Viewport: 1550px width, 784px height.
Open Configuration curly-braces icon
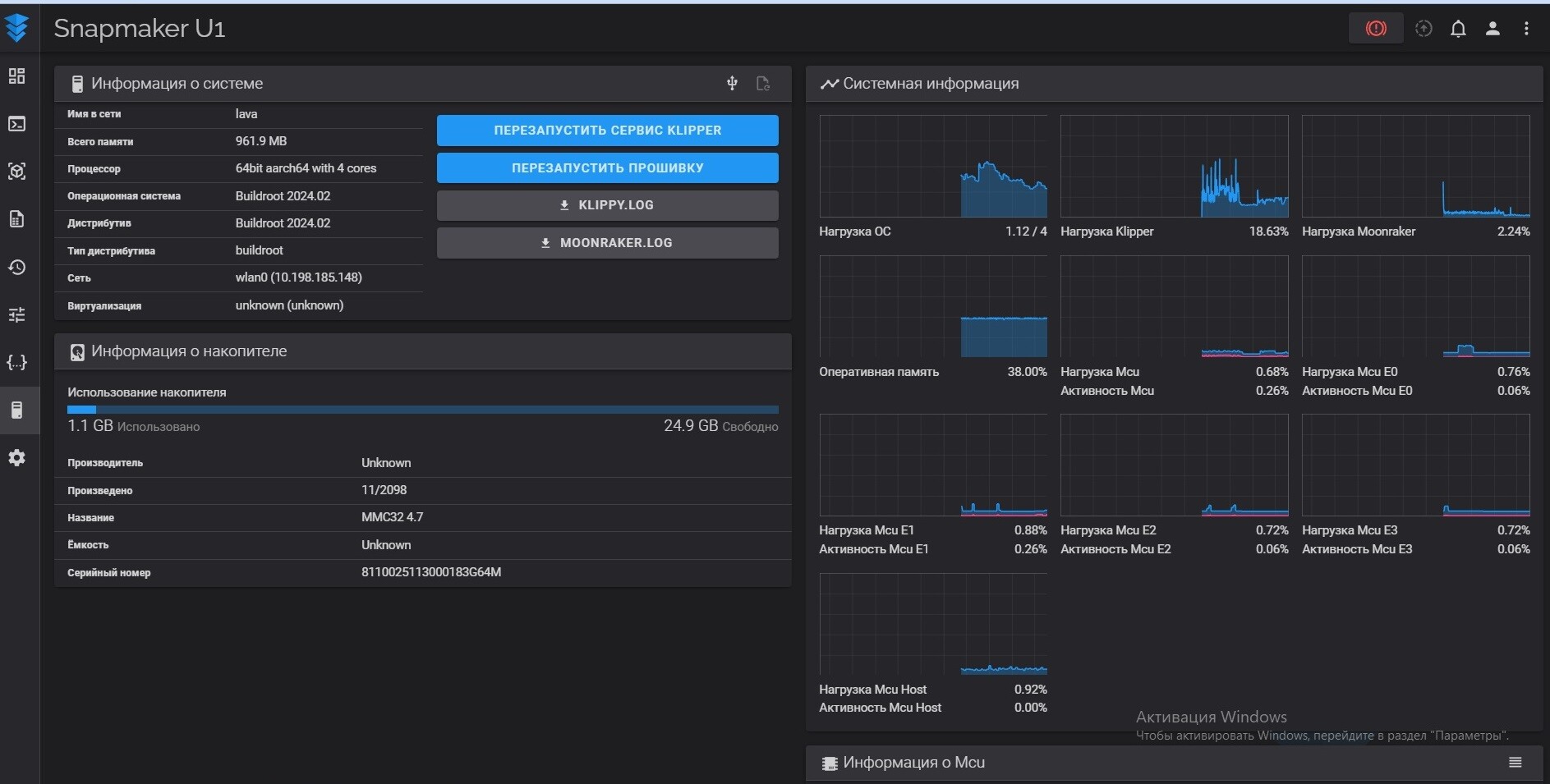point(16,363)
